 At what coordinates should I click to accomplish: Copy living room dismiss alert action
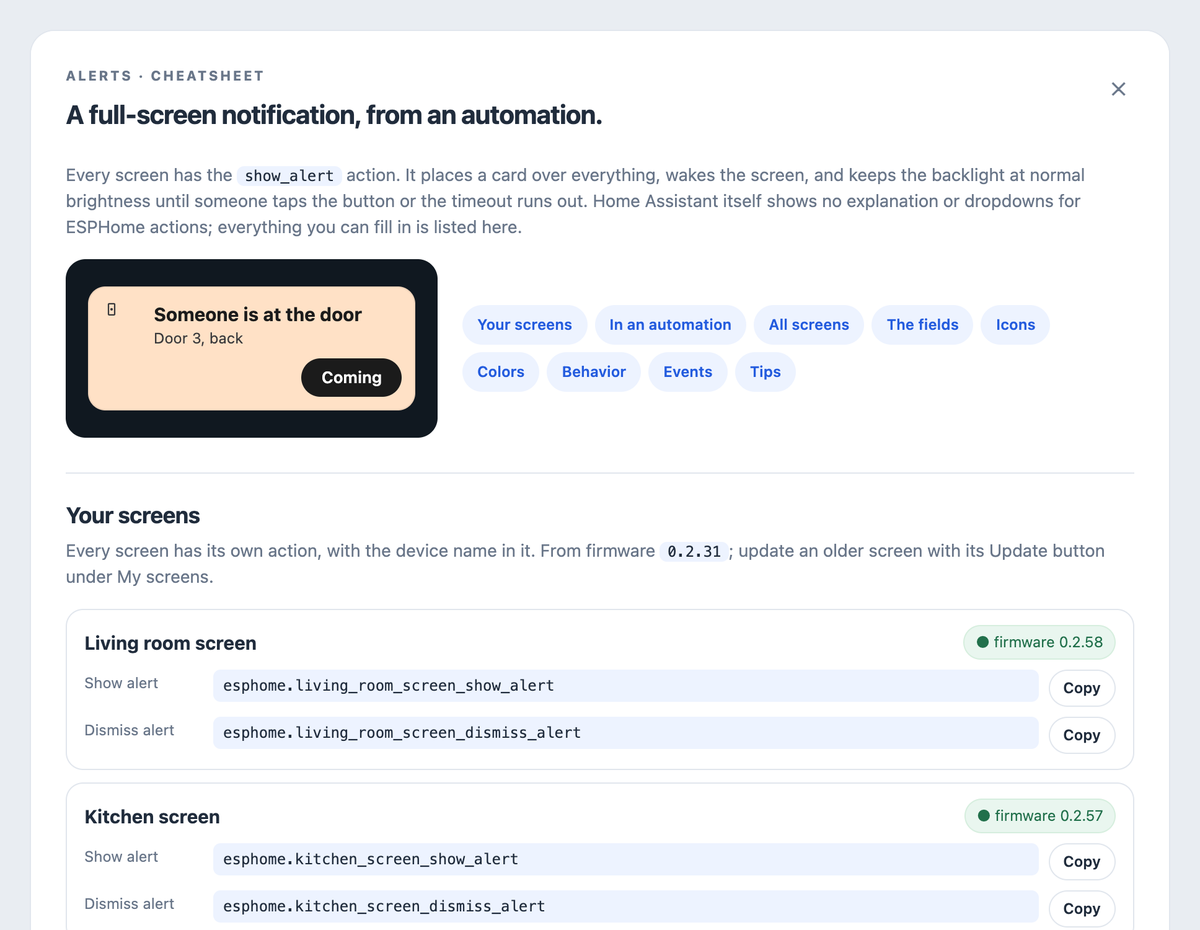(1082, 735)
